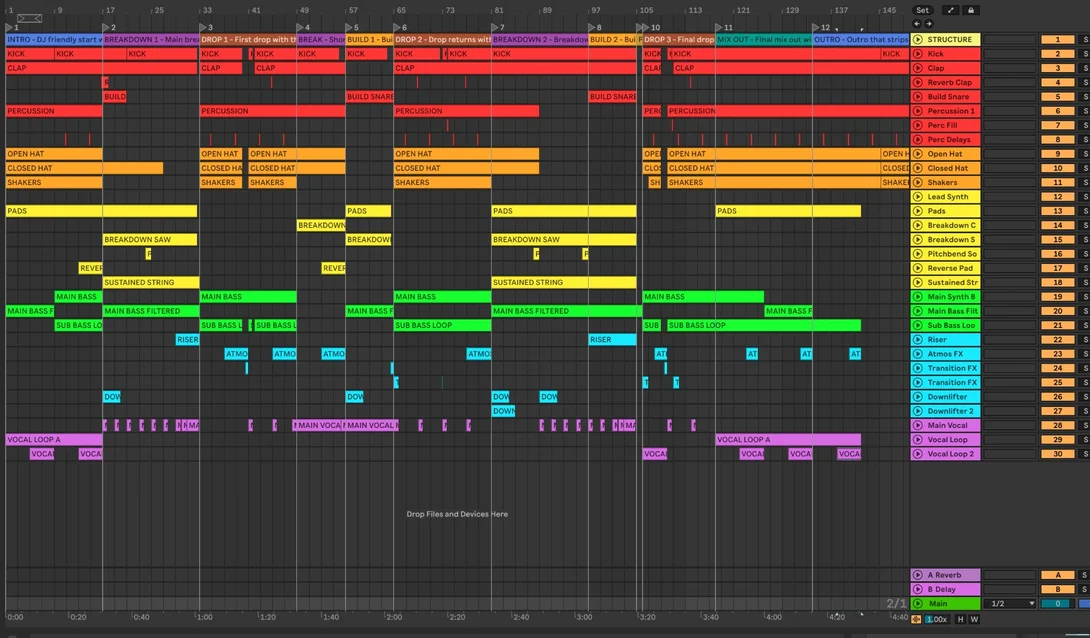Click the Main track volume field showing 0

[x=1057, y=603]
